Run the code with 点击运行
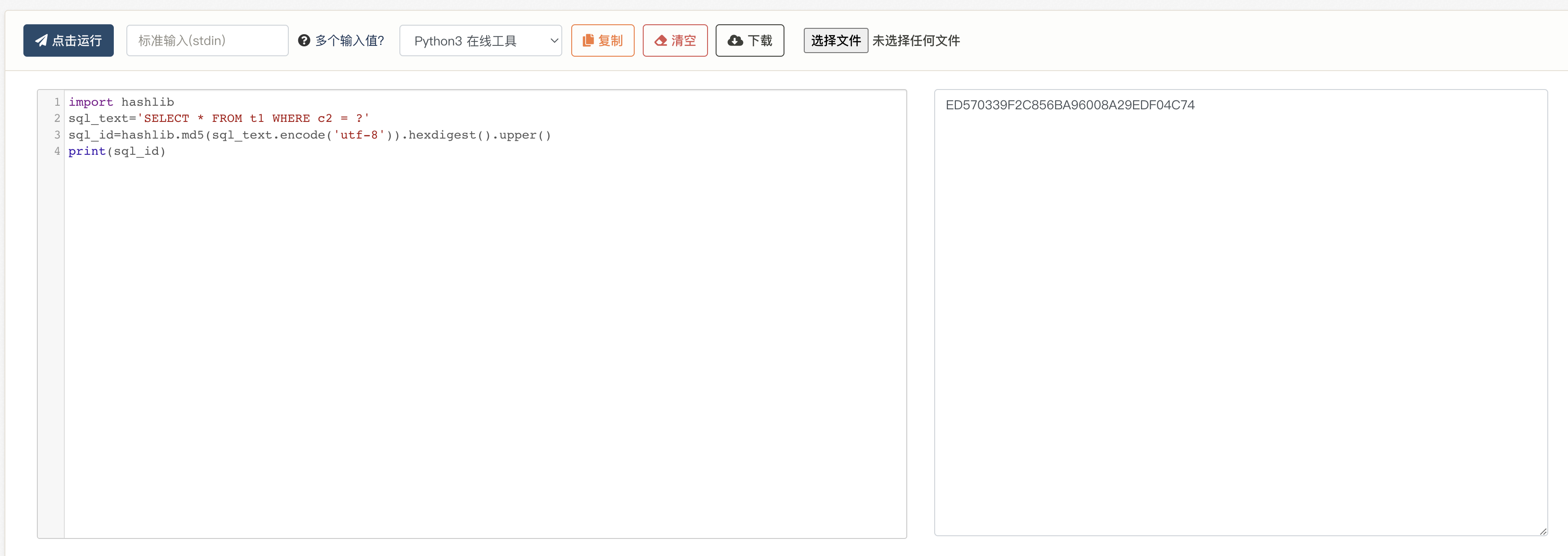The height and width of the screenshot is (556, 1568). [x=67, y=40]
